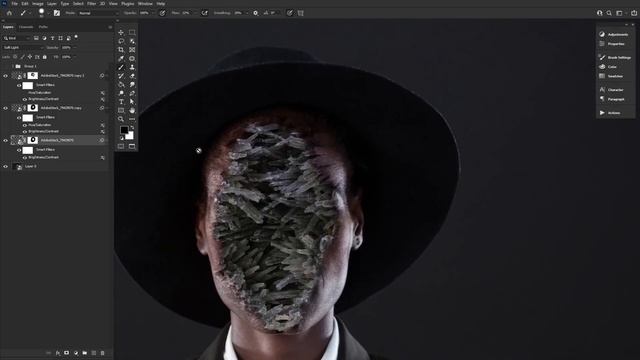Open the Layers panel menu
Viewport: 640px width, 360px height.
tap(110, 27)
